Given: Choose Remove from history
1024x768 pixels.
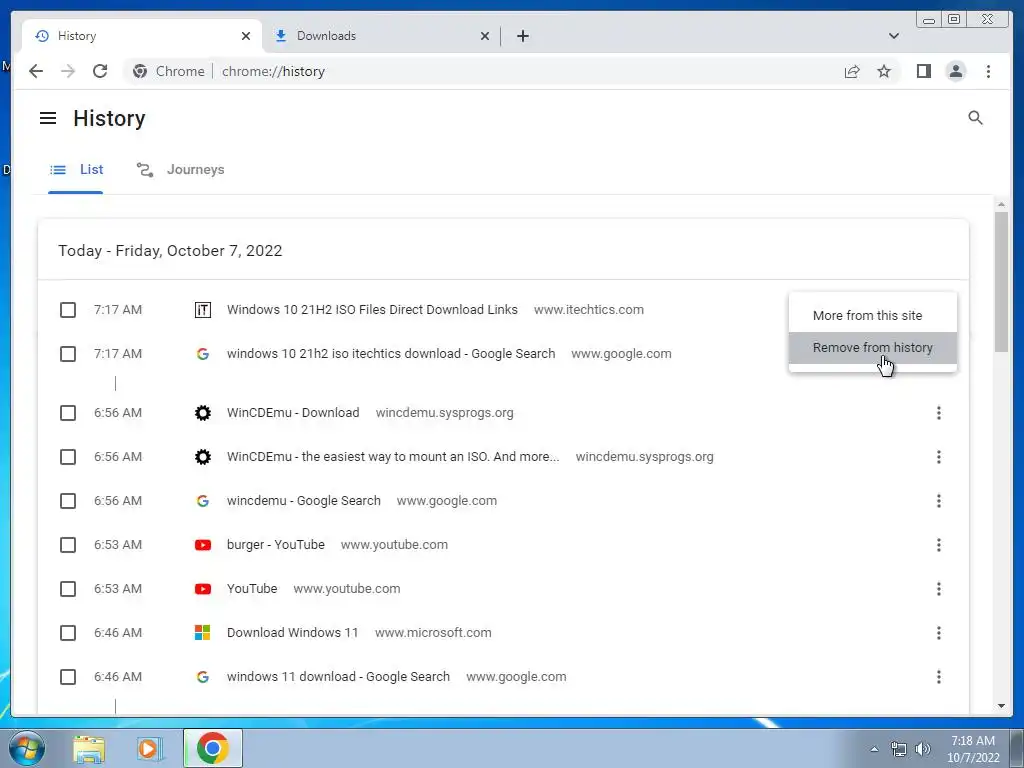Looking at the screenshot, I should click(x=872, y=347).
